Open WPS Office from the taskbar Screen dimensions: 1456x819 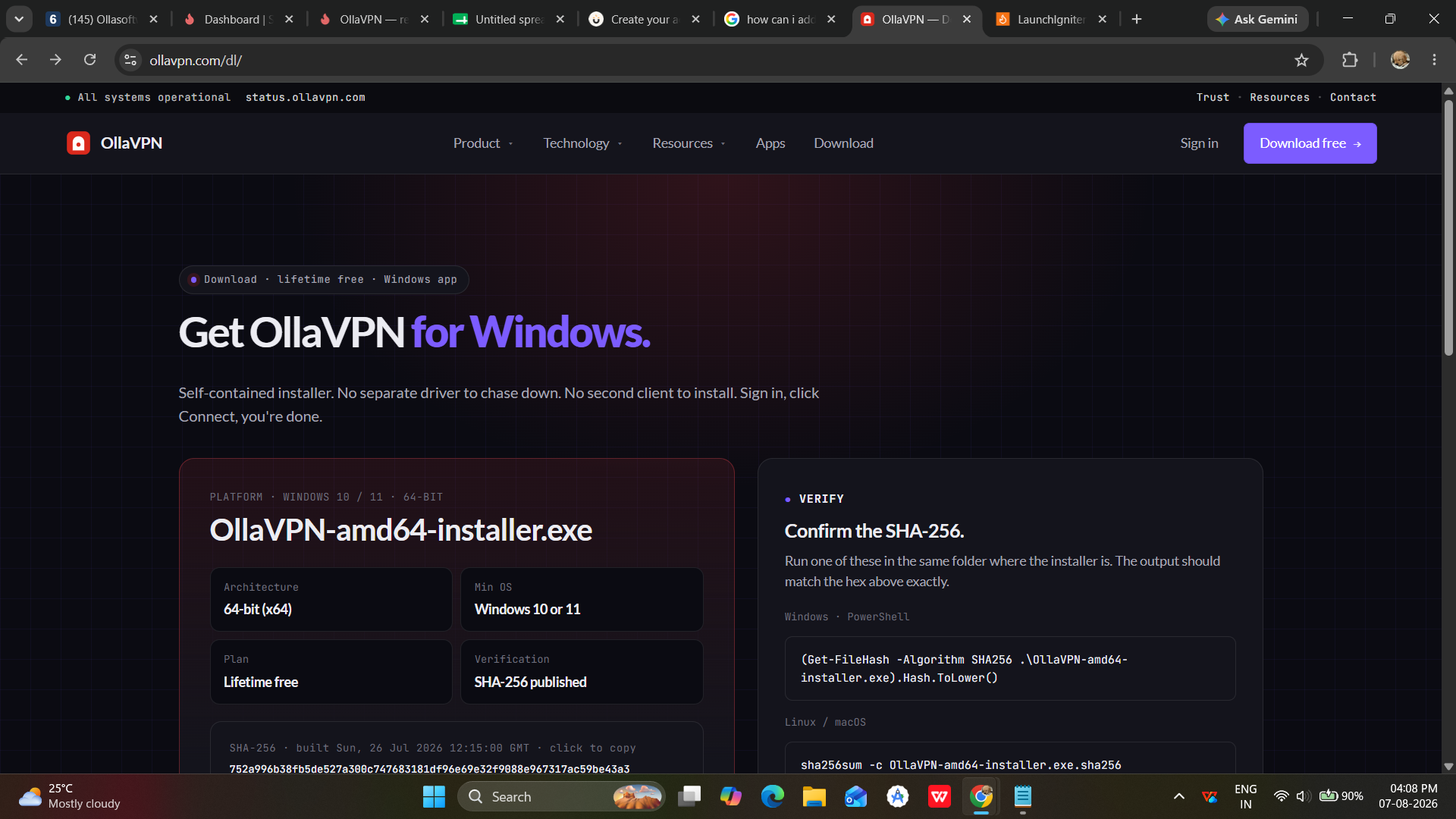coord(940,796)
